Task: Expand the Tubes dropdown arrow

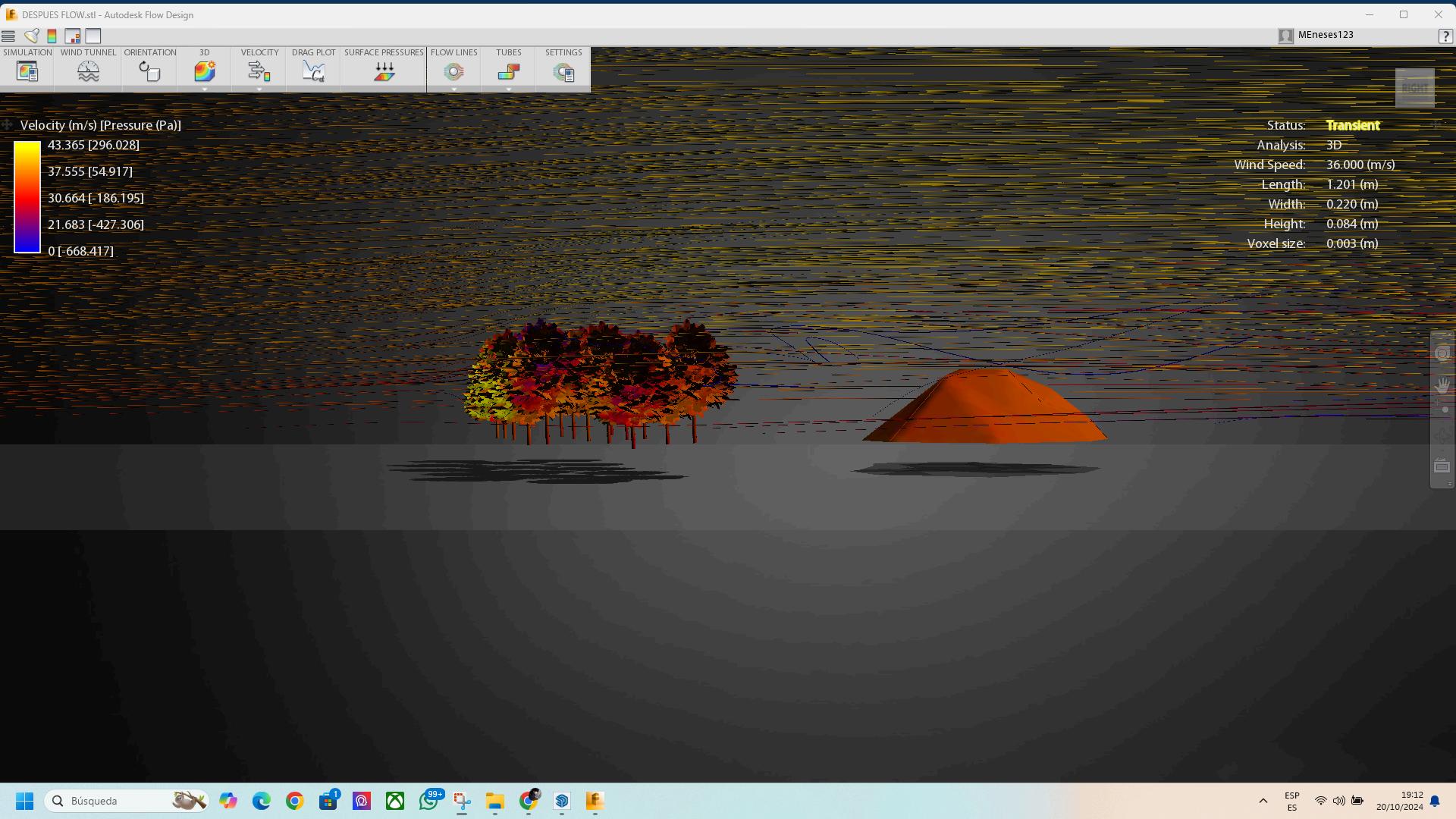Action: tap(509, 89)
